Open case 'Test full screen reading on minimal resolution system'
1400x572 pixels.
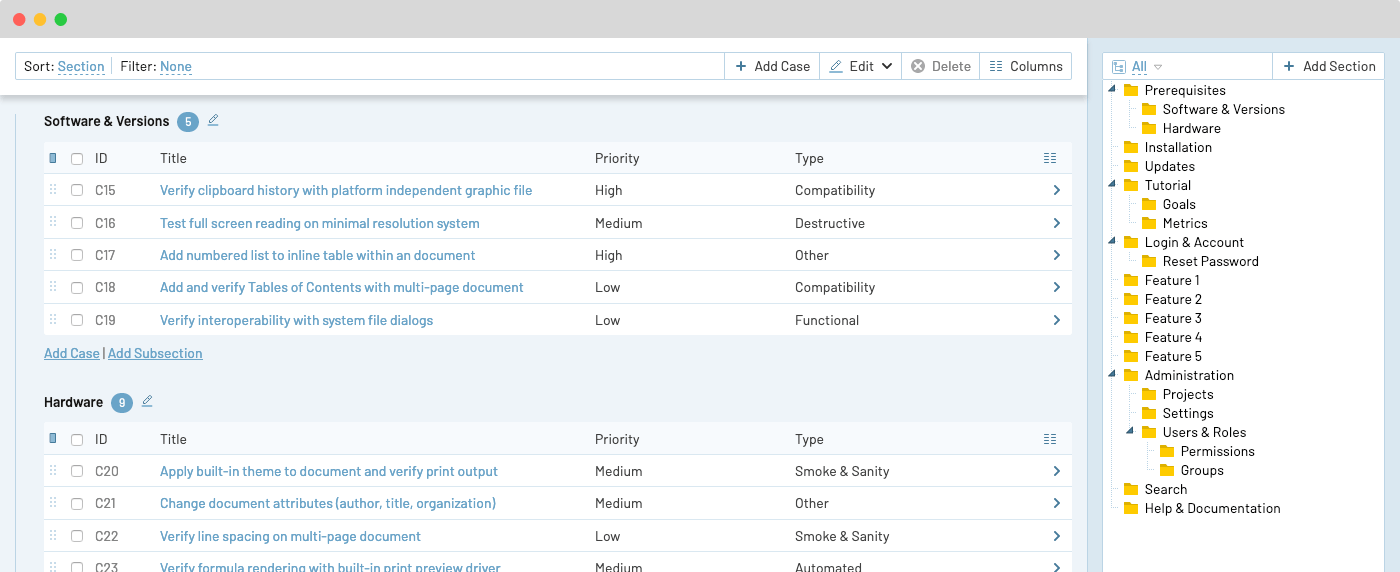pyautogui.click(x=320, y=223)
